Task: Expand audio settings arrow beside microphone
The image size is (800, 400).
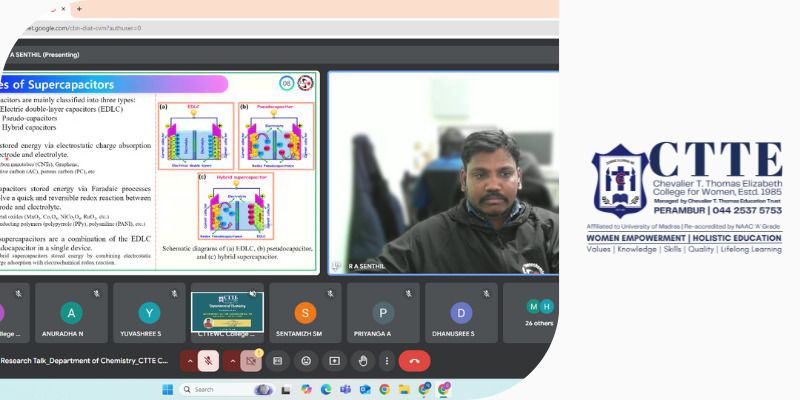Action: point(189,361)
